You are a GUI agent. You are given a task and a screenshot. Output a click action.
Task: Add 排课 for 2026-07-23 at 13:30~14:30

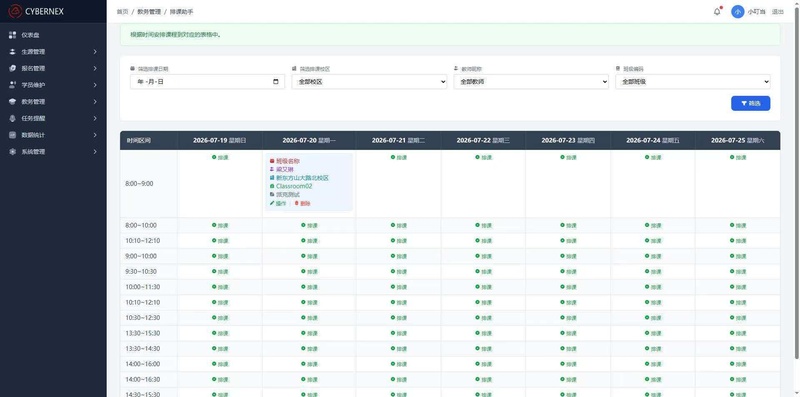coord(568,349)
